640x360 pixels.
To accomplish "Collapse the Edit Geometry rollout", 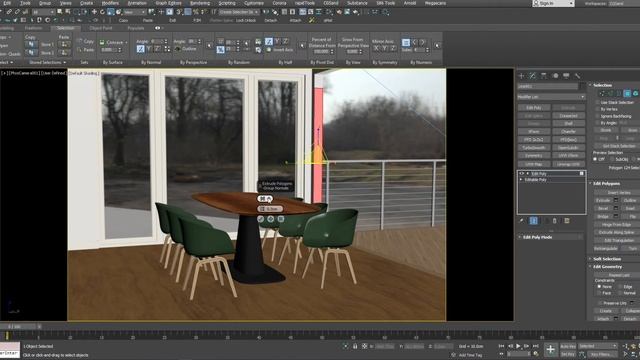I will tap(606, 267).
